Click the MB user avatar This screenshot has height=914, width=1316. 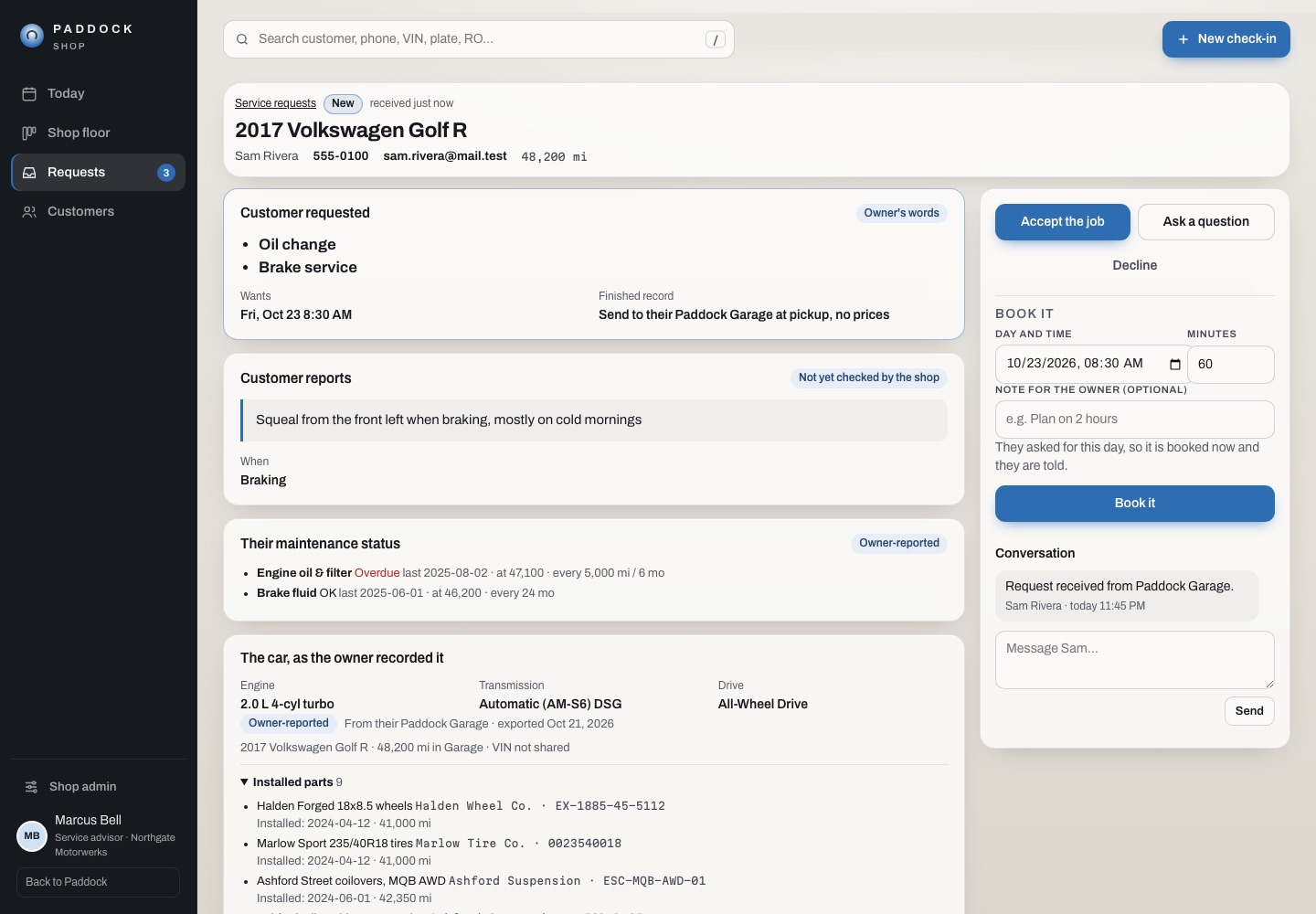pos(32,835)
